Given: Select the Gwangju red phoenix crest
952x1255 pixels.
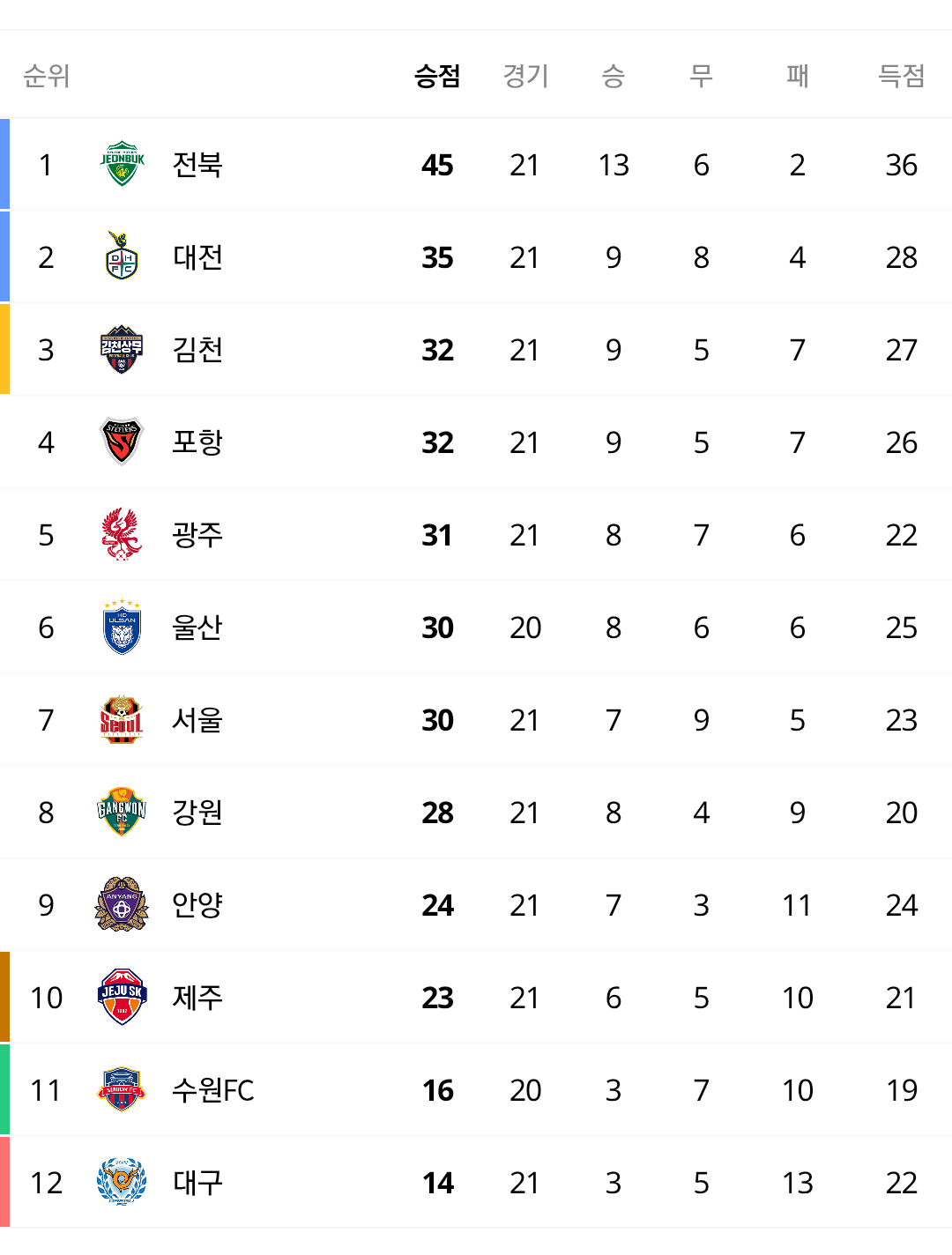Looking at the screenshot, I should (x=122, y=534).
